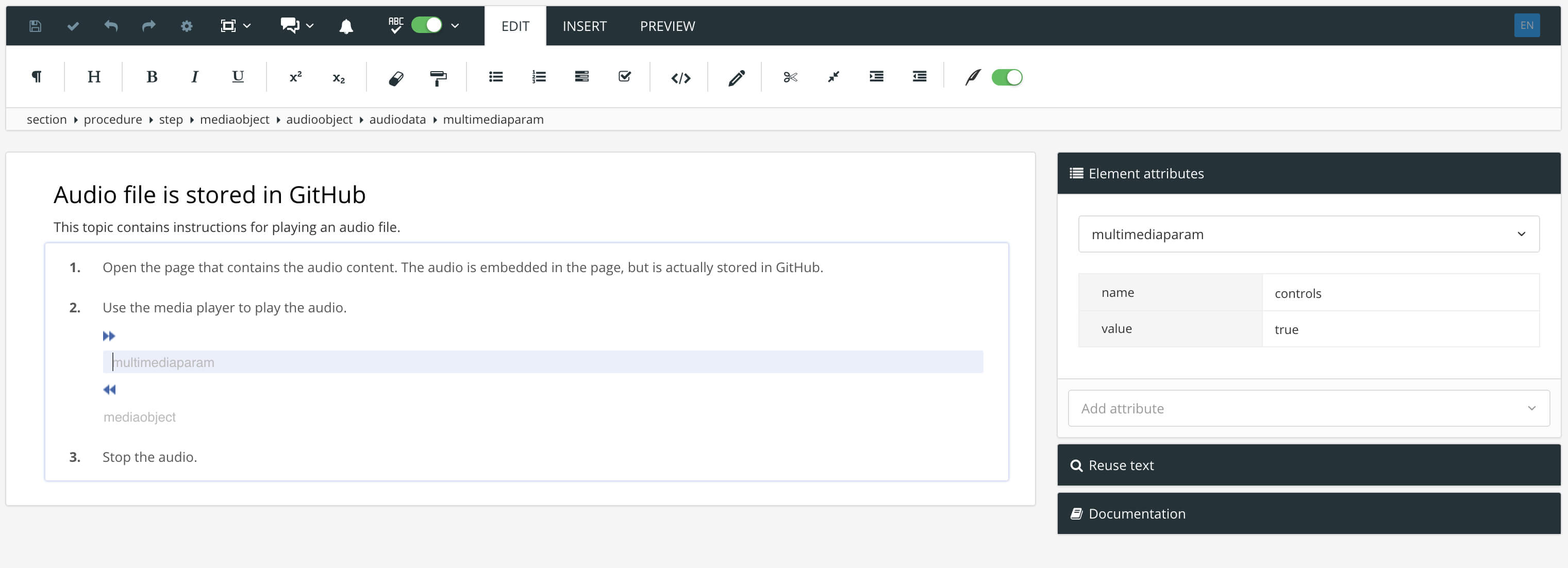Open editor settings gear
The width and height of the screenshot is (1568, 568).
187,26
